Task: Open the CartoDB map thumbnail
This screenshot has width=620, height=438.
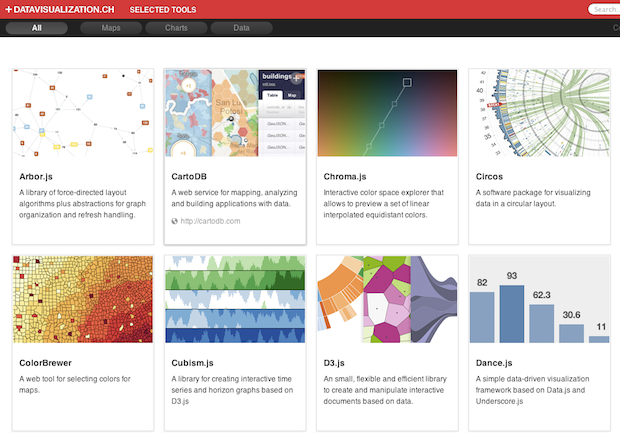Action: pos(235,113)
